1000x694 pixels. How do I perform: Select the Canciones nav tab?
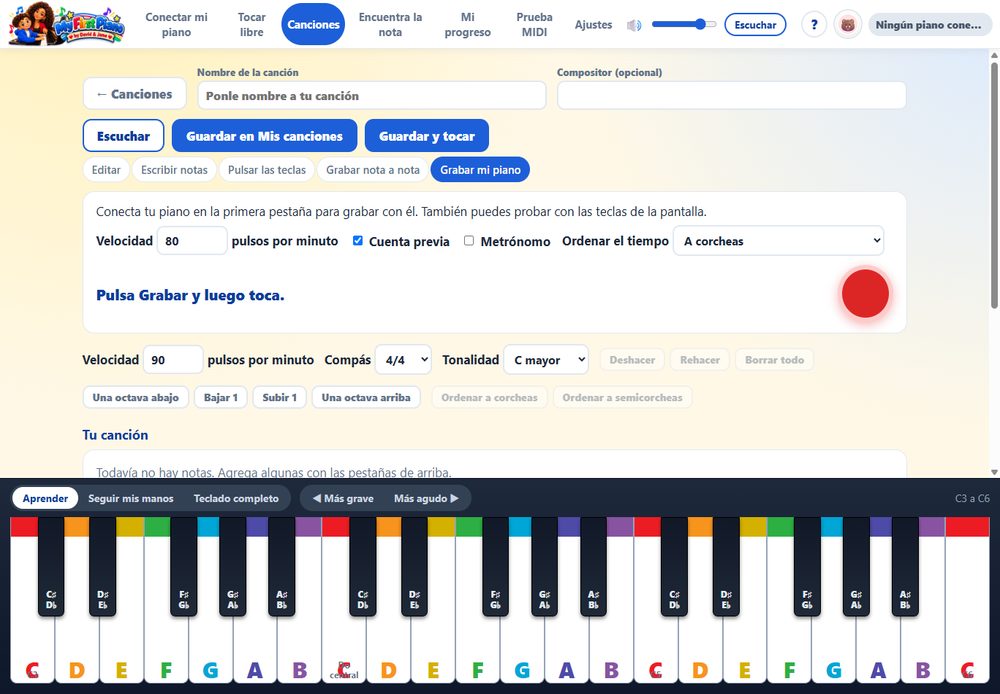(x=313, y=24)
